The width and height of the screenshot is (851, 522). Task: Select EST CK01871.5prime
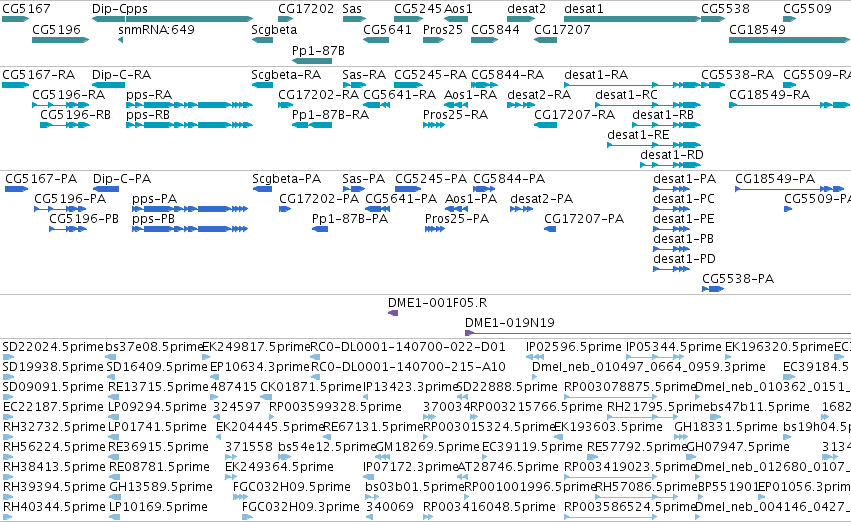point(311,387)
